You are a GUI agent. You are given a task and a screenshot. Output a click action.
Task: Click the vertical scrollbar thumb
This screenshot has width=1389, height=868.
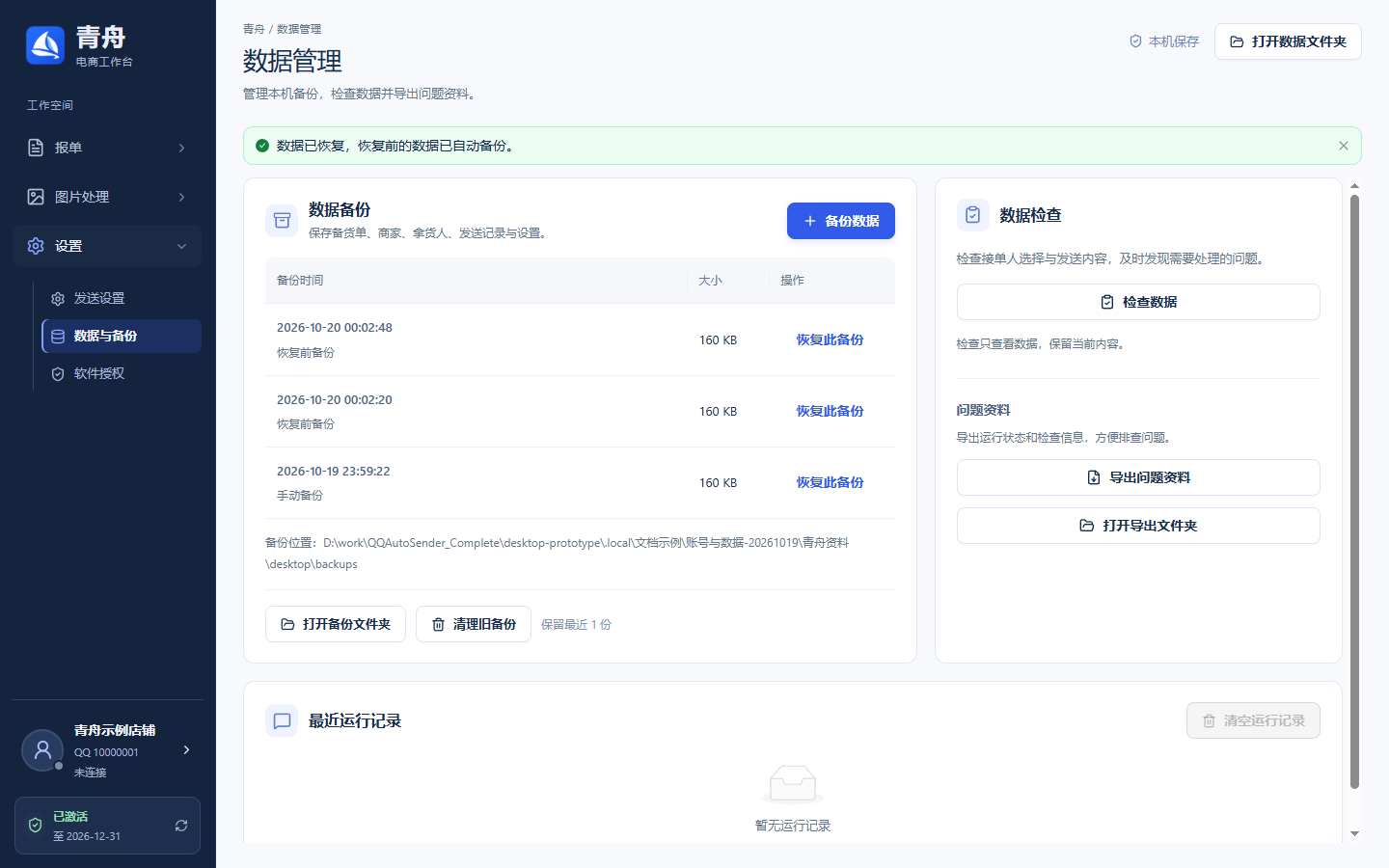point(1354,492)
